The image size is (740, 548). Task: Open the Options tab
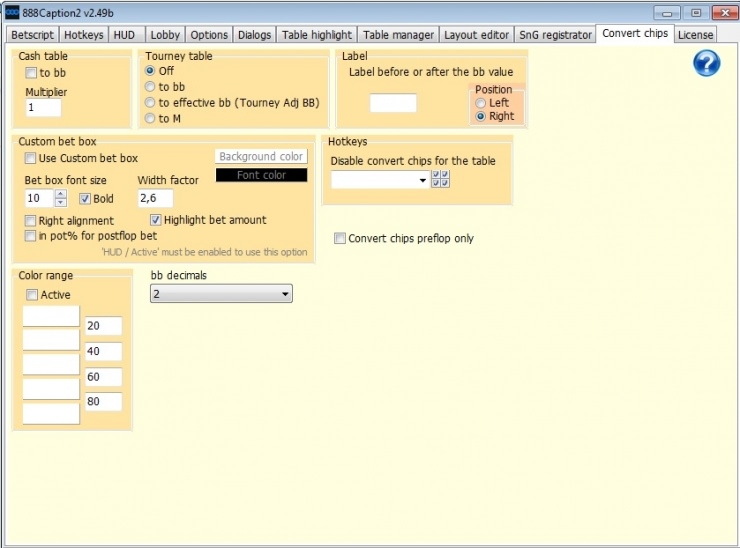pyautogui.click(x=209, y=35)
